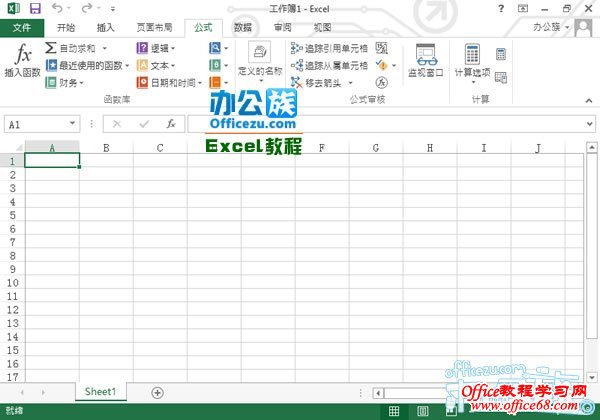Open Ribbon Display Options icon
Screen dimensions: 600x420
[x=523, y=8]
